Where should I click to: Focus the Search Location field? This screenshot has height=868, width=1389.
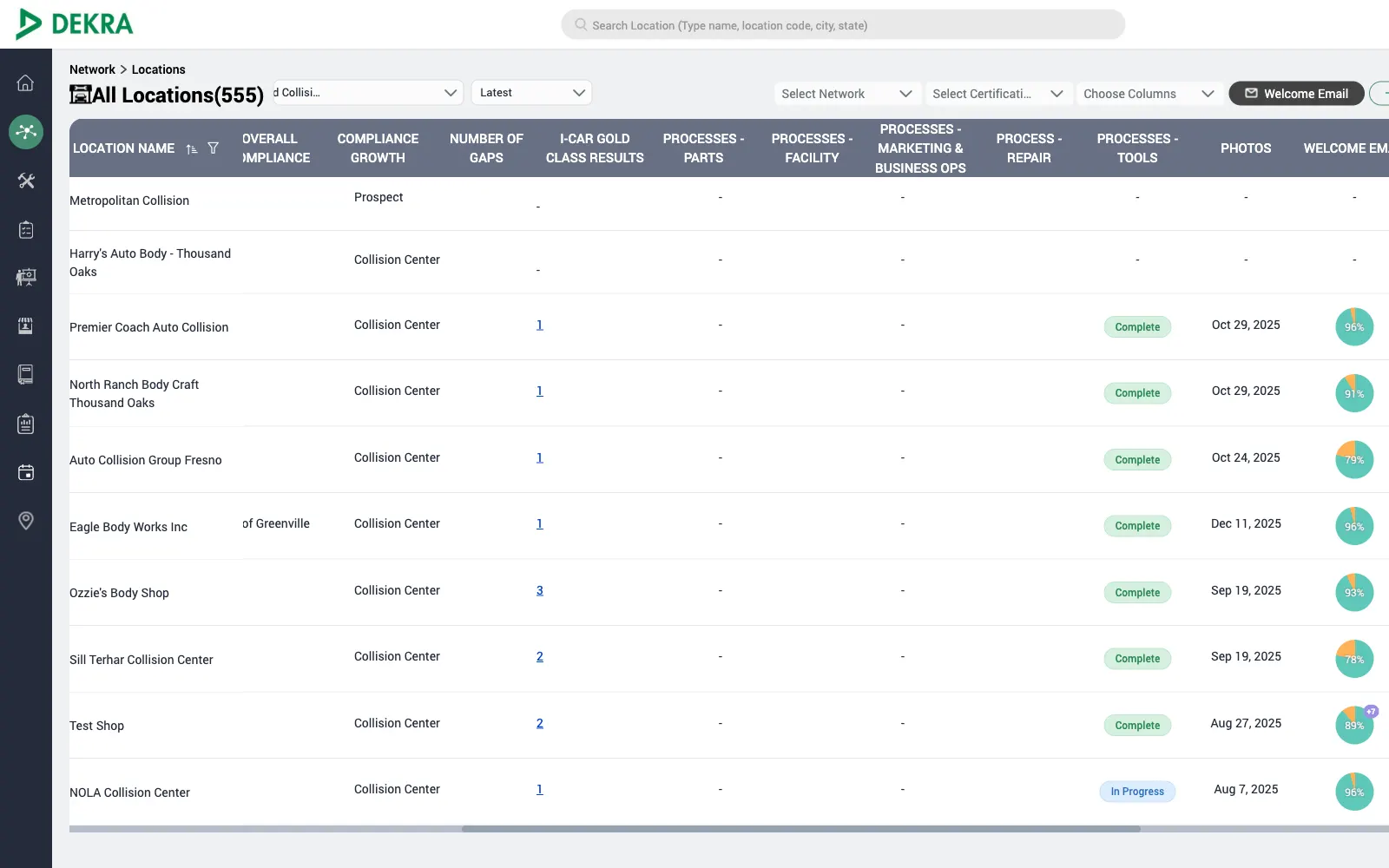[843, 25]
